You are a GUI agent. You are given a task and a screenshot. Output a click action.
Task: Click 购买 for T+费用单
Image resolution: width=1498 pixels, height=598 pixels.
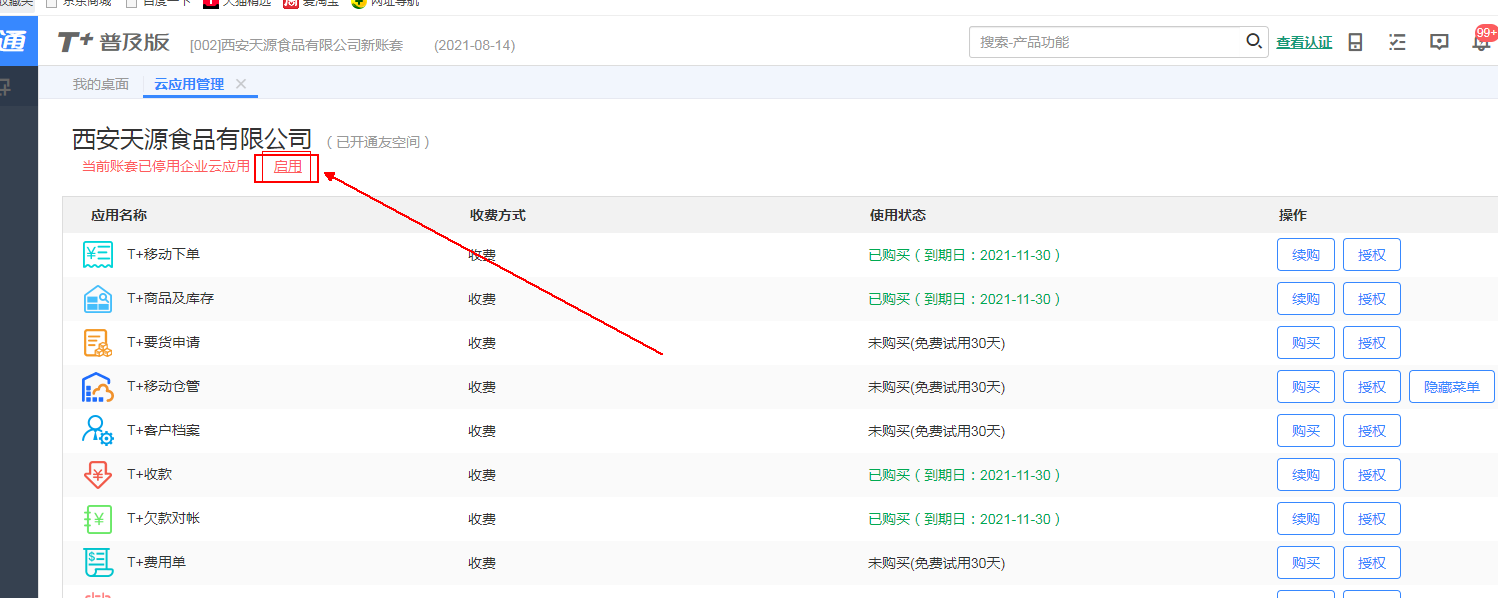tap(1306, 563)
